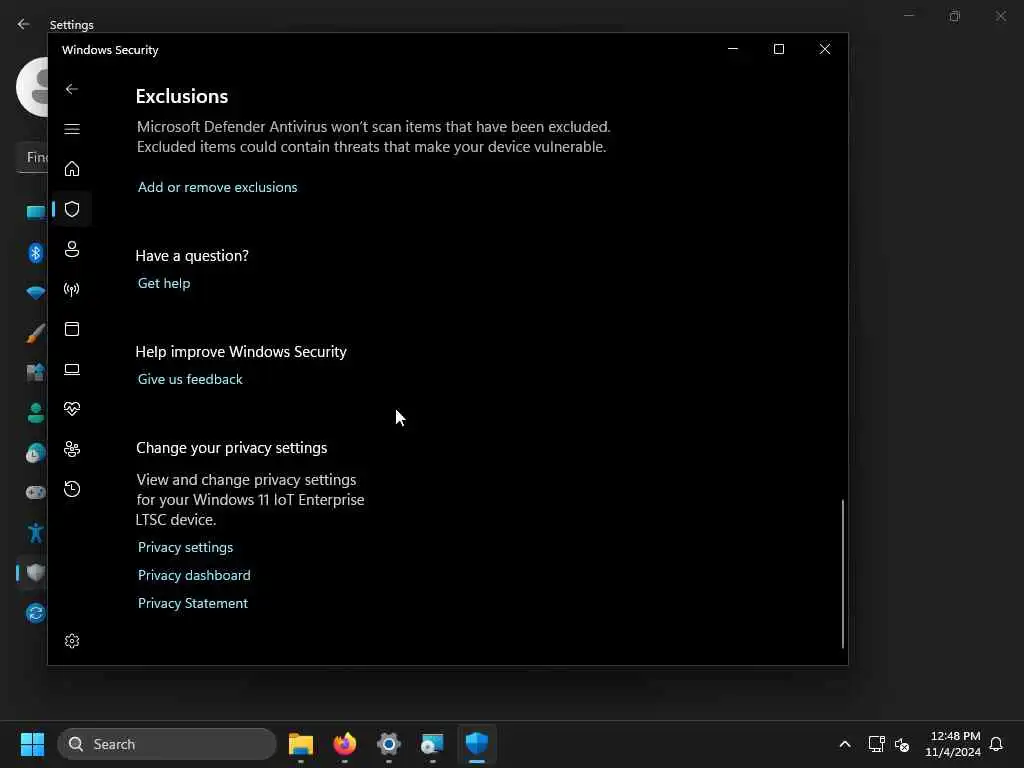
Task: Open File Explorer from taskbar
Action: (x=301, y=744)
